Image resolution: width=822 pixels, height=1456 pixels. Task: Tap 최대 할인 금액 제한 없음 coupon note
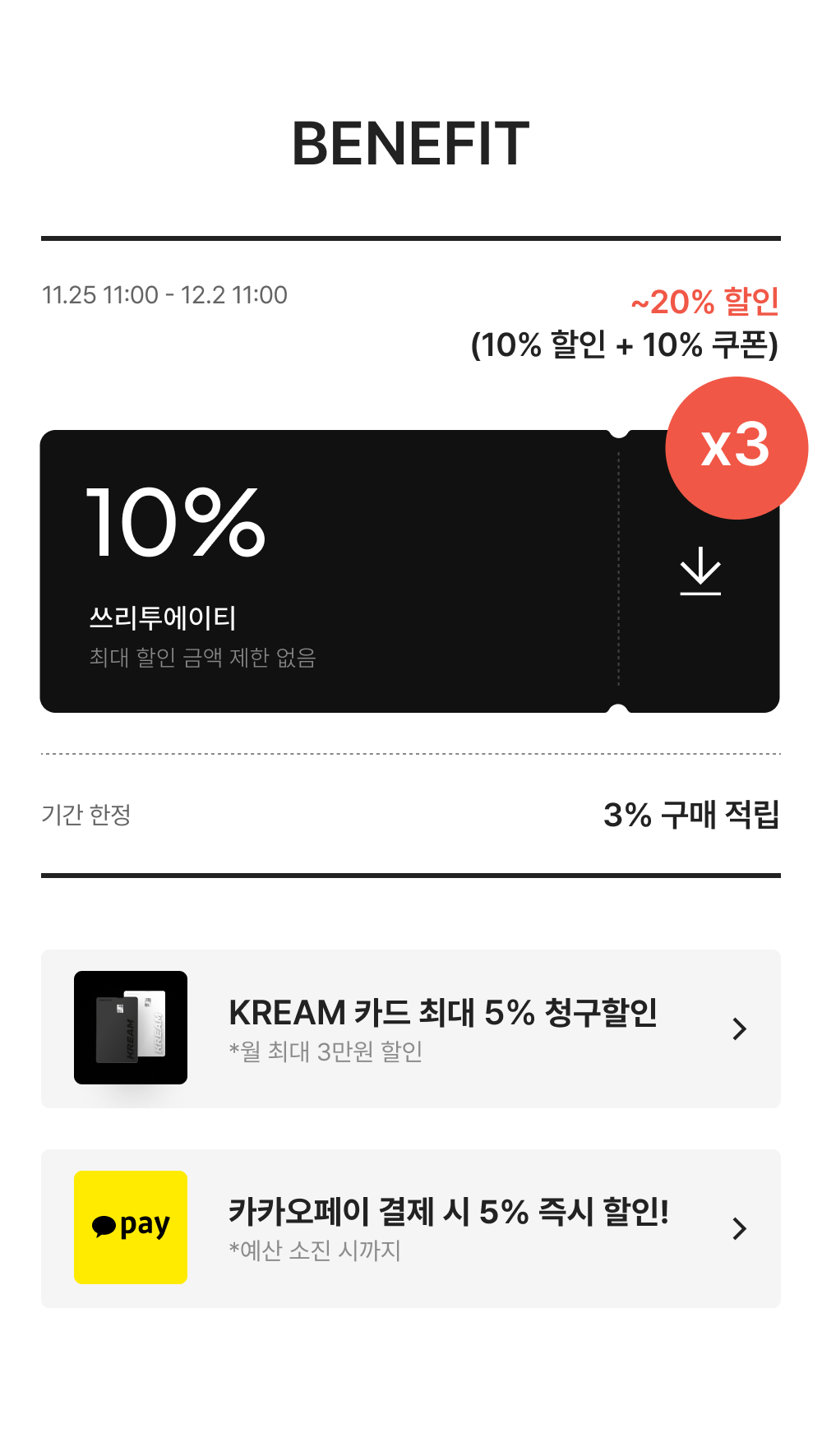pyautogui.click(x=202, y=658)
